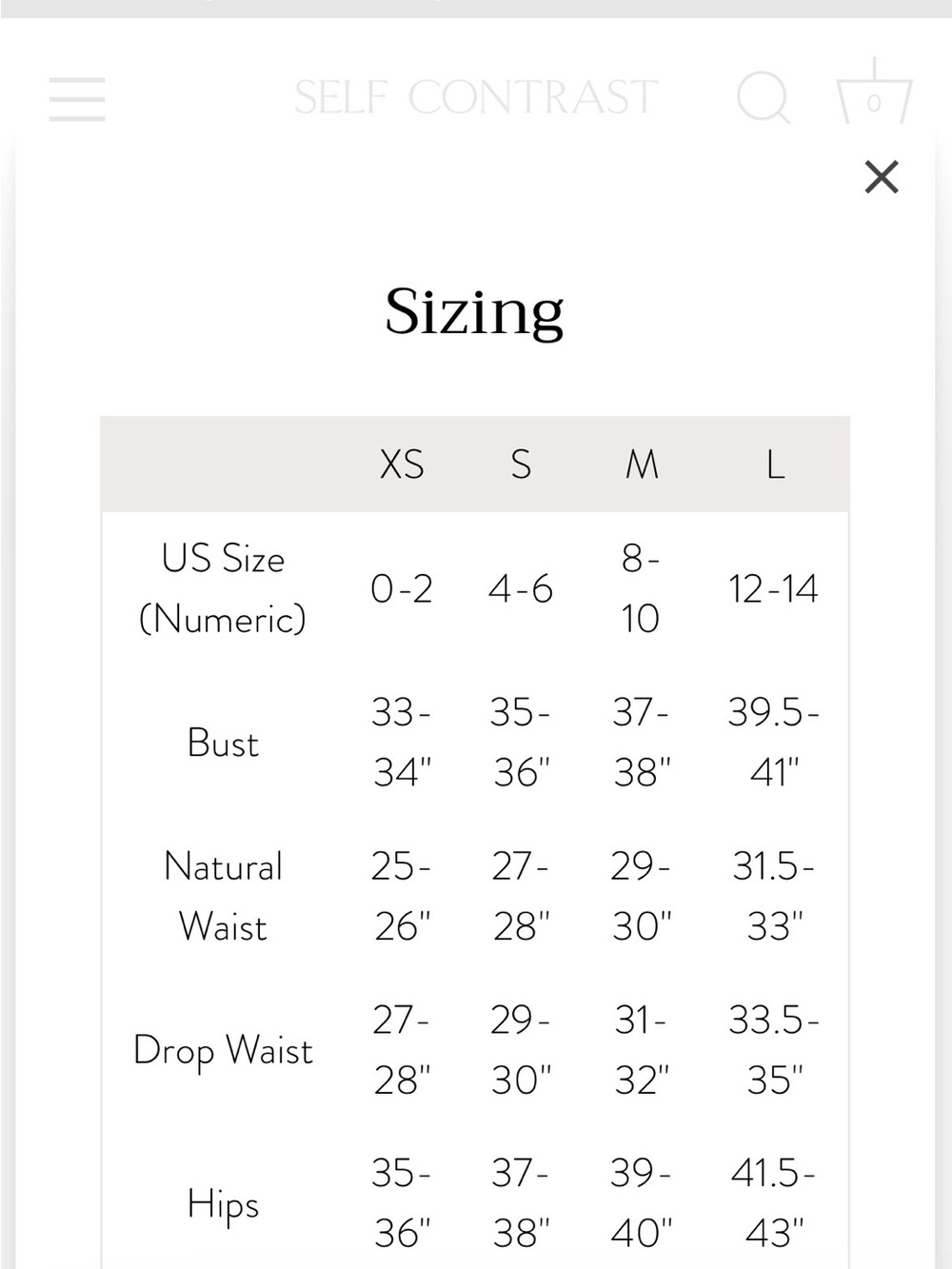Image resolution: width=952 pixels, height=1269 pixels.
Task: Select the L size column header
Action: coord(775,465)
